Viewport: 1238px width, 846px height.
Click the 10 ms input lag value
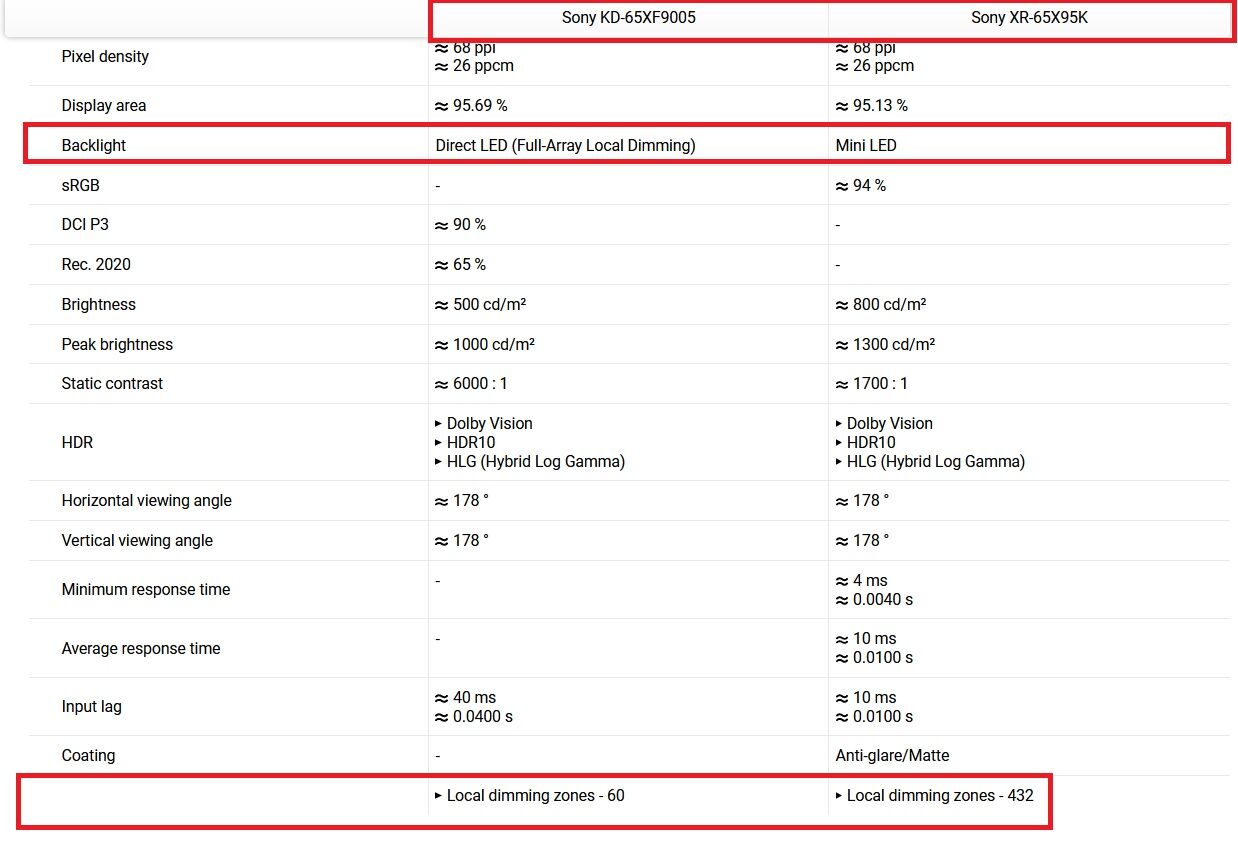(865, 697)
